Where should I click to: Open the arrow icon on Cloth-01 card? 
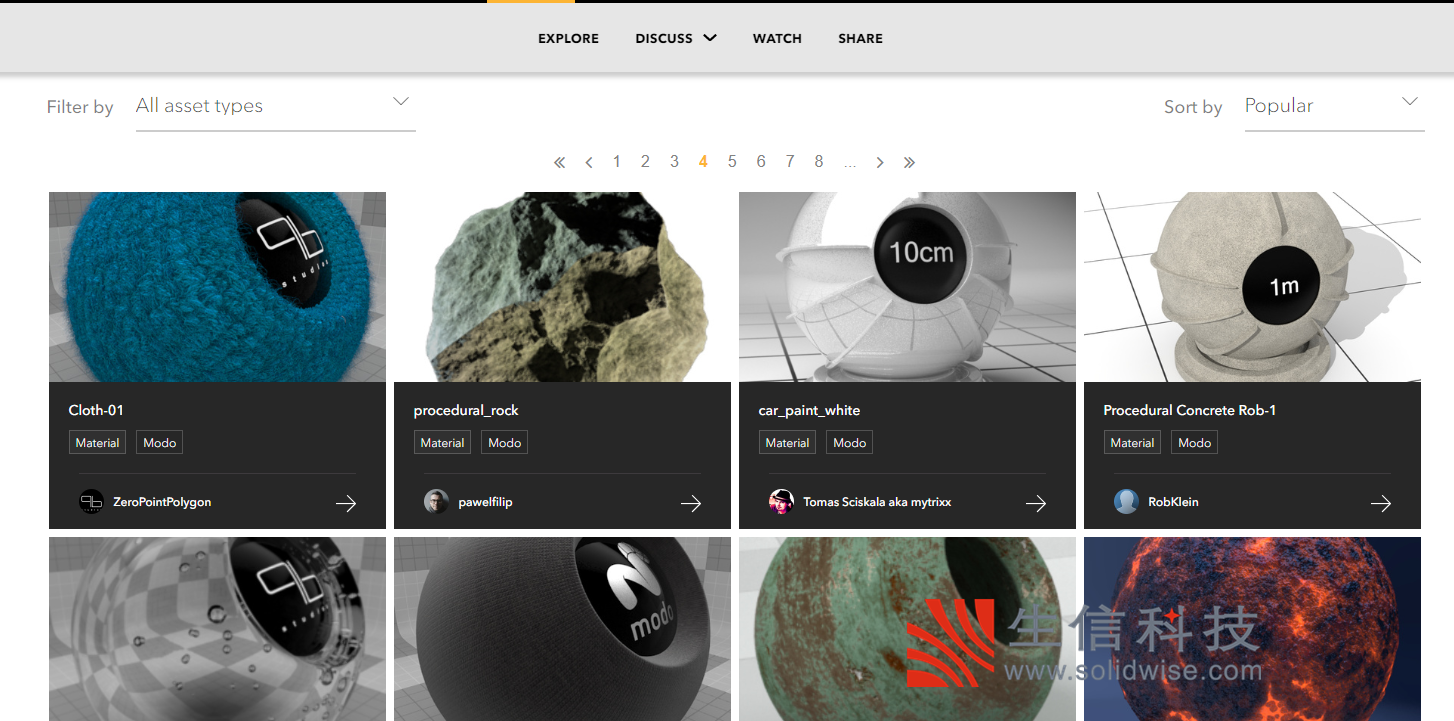[x=346, y=503]
